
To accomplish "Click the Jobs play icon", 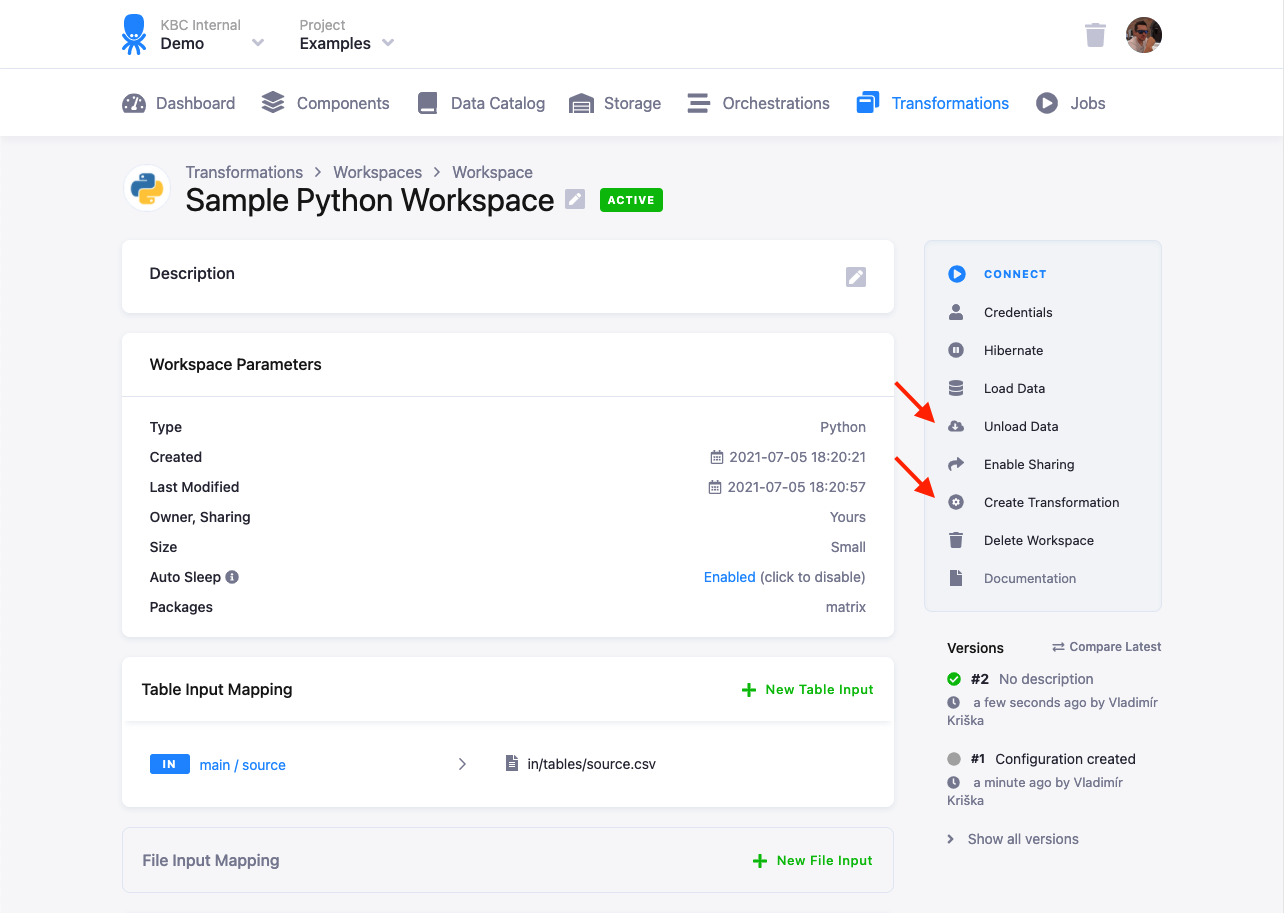I will tap(1047, 103).
